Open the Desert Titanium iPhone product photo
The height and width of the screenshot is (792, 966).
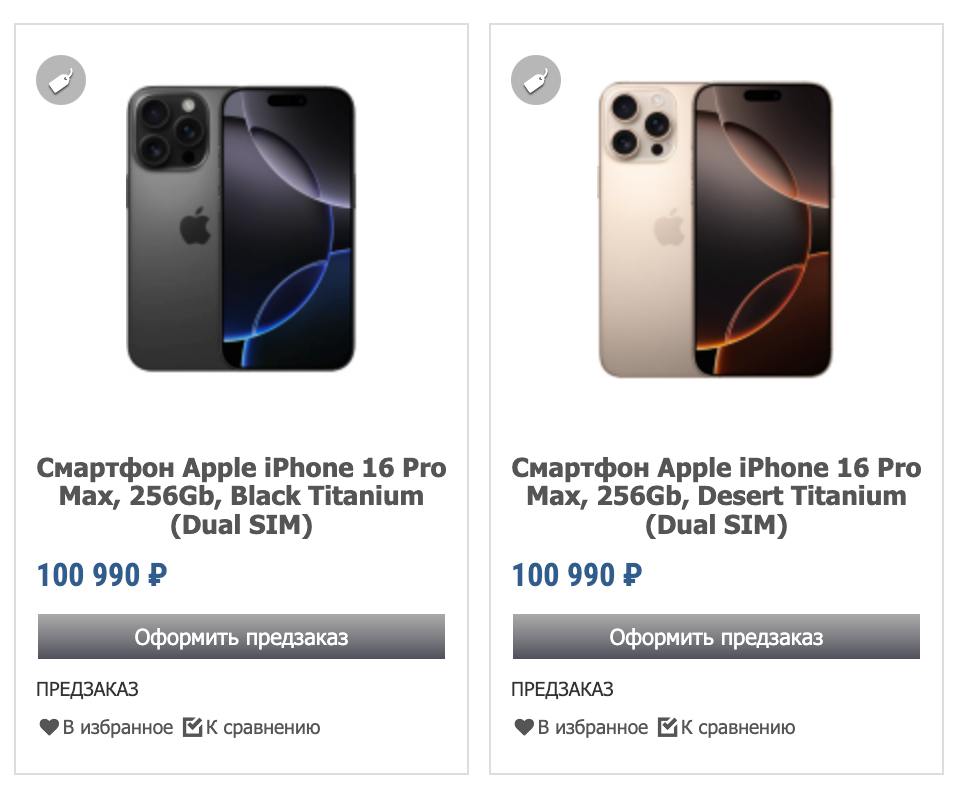(x=716, y=229)
